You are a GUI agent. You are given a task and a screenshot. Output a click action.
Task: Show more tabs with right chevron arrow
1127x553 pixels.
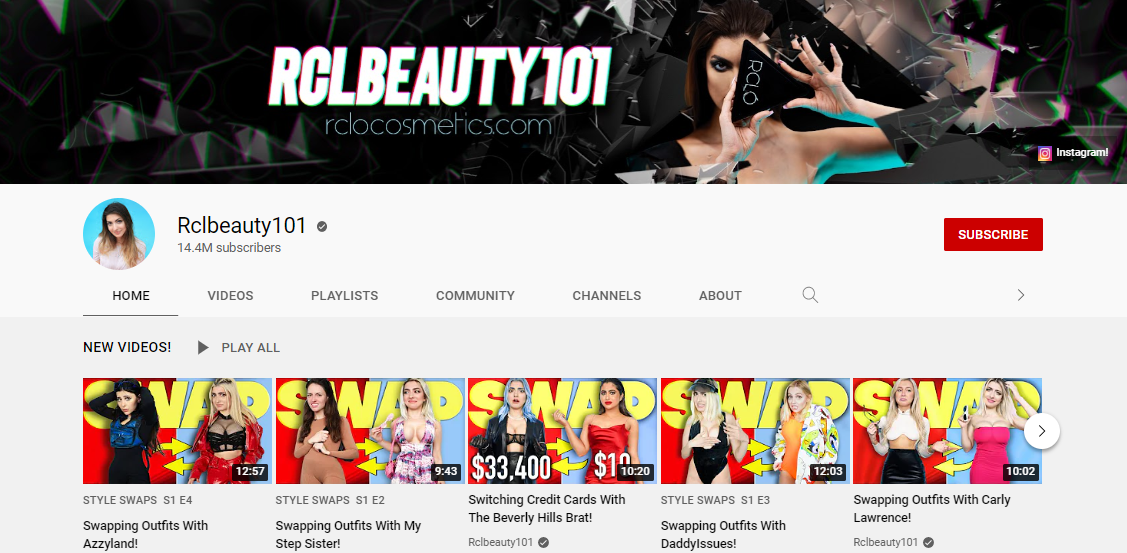click(1021, 295)
